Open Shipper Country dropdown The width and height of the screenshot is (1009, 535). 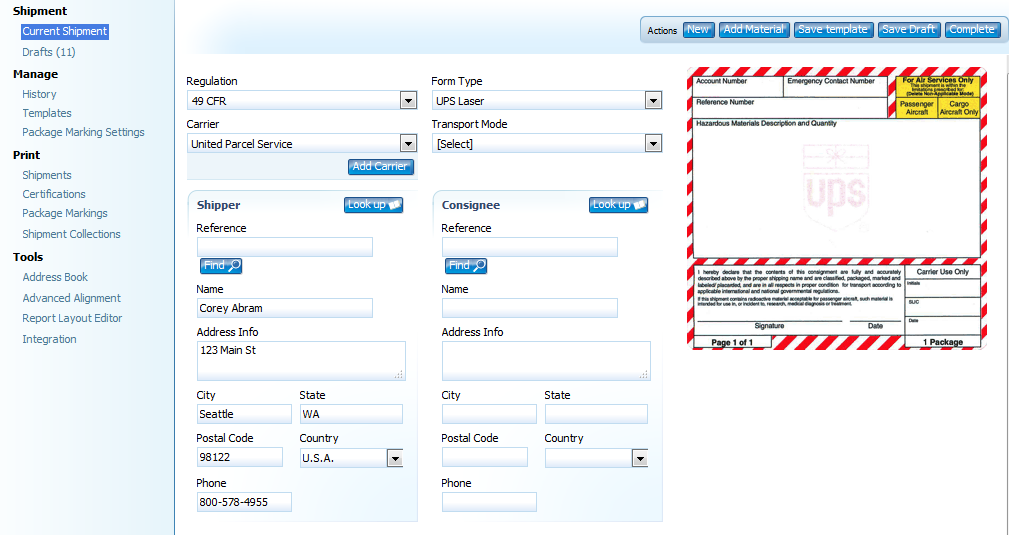394,458
